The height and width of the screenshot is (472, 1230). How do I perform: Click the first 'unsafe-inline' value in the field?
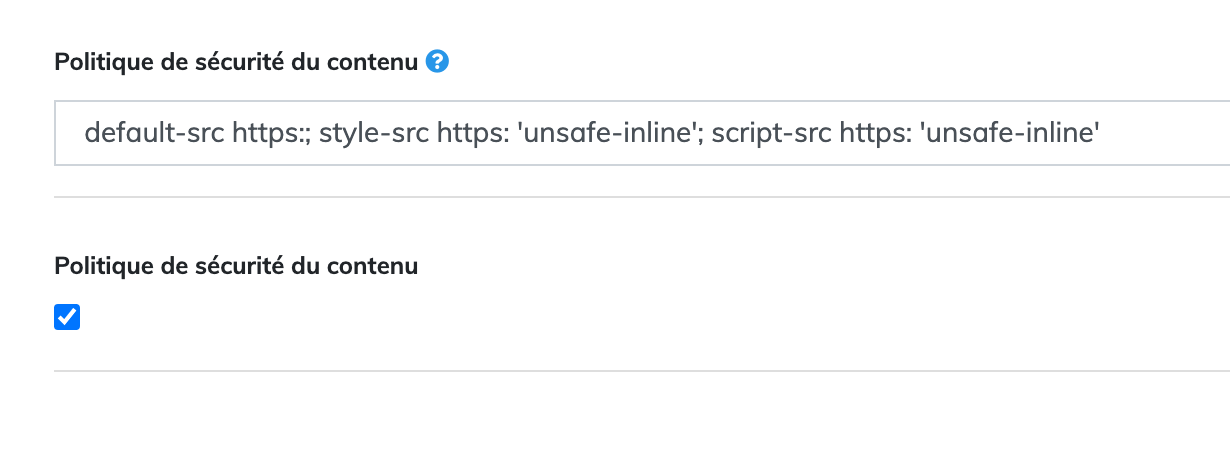[600, 132]
